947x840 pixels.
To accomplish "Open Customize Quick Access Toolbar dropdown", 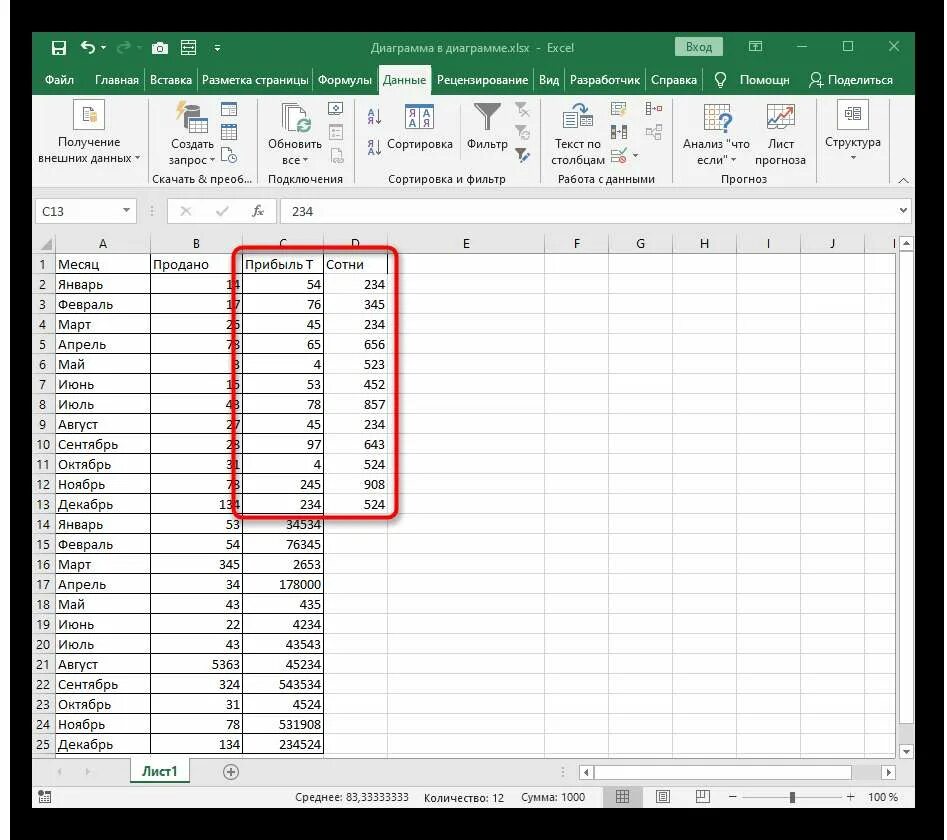I will click(217, 48).
